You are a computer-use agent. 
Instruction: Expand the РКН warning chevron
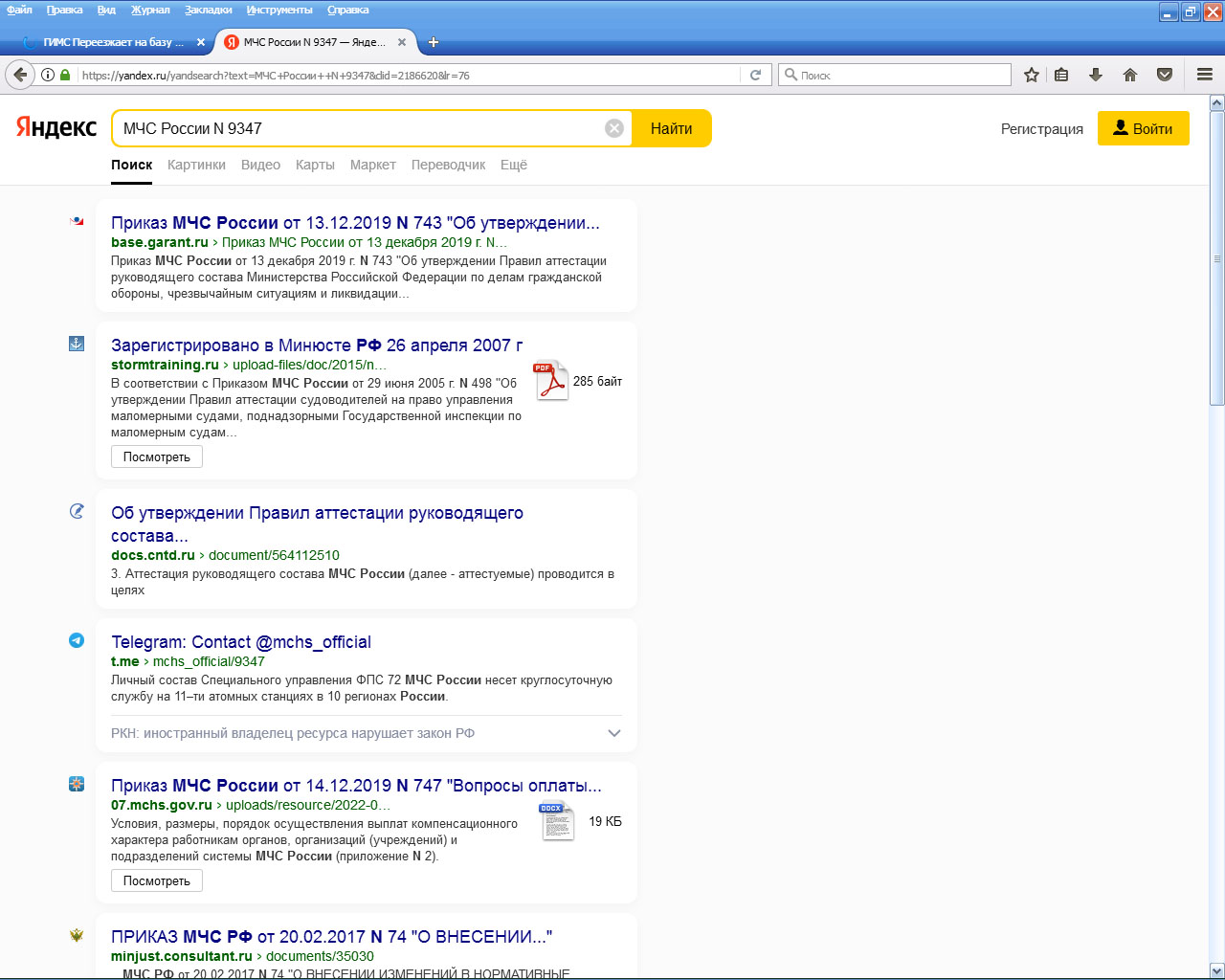[x=614, y=733]
